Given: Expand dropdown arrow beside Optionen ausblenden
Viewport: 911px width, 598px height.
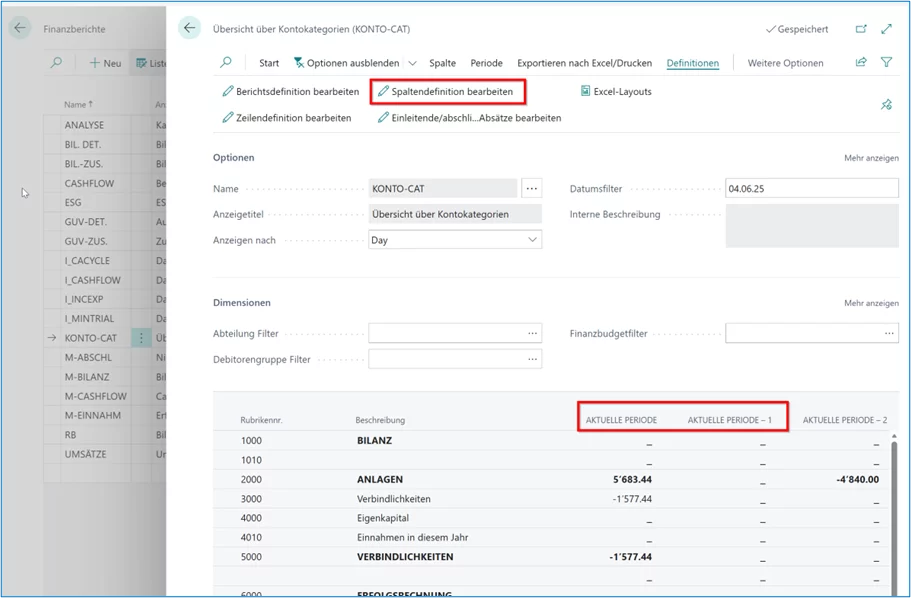Looking at the screenshot, I should [413, 63].
